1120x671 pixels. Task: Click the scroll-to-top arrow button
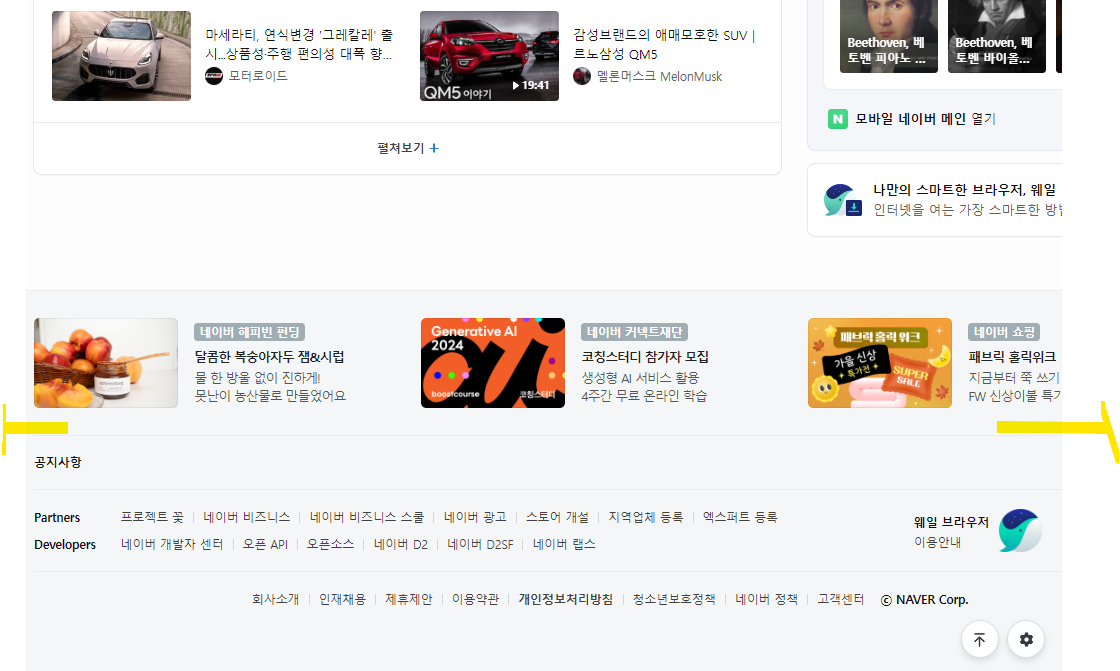point(979,640)
